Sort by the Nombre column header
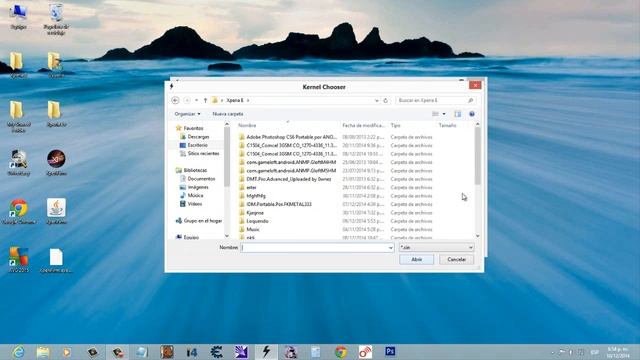The height and width of the screenshot is (360, 640). 247,126
